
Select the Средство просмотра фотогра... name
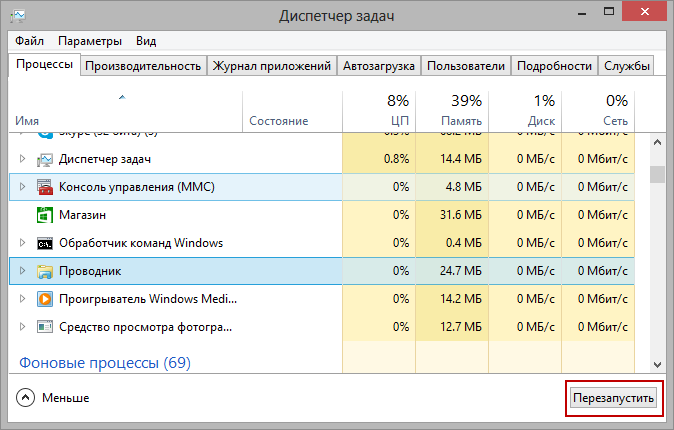[x=145, y=327]
